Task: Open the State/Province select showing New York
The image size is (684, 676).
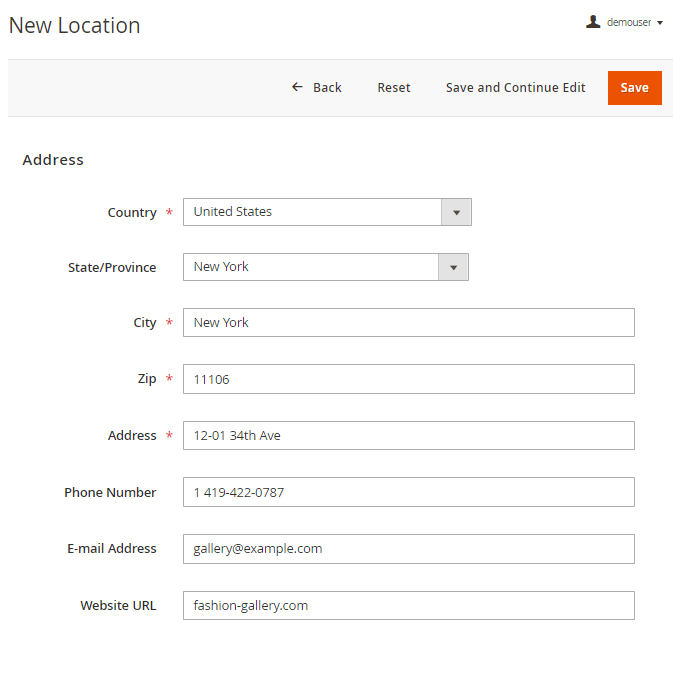Action: pos(310,267)
